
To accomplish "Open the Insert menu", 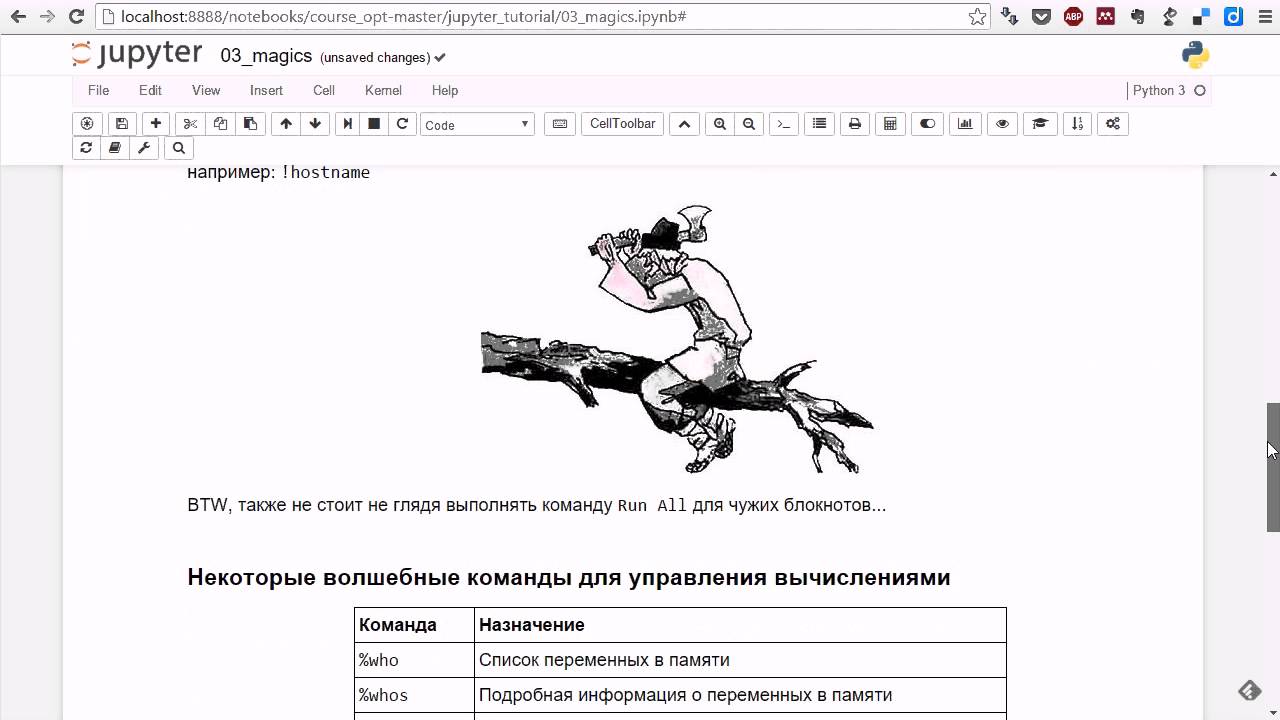I will (x=266, y=90).
